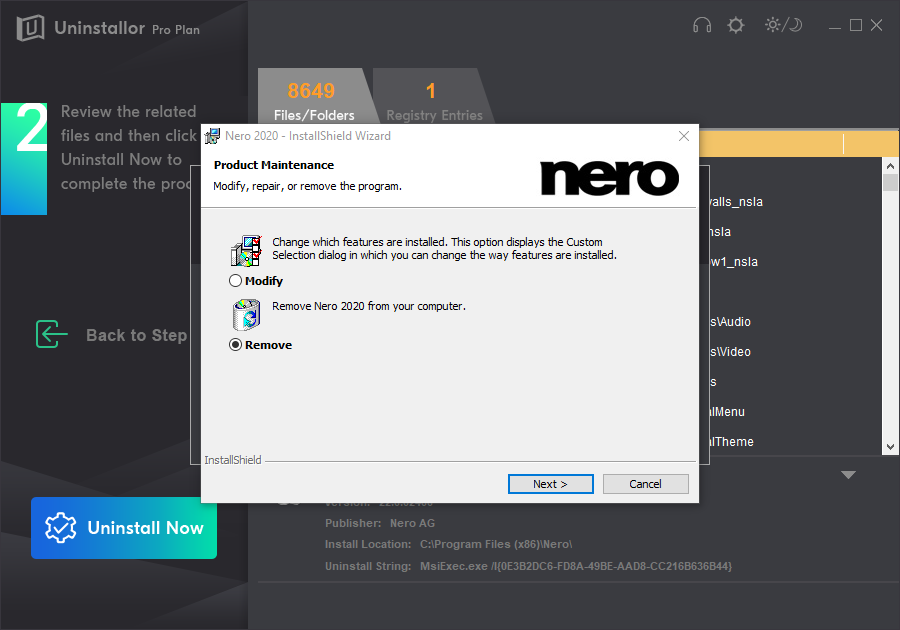Click the Uninstallor logo icon
The width and height of the screenshot is (900, 630).
(30, 28)
